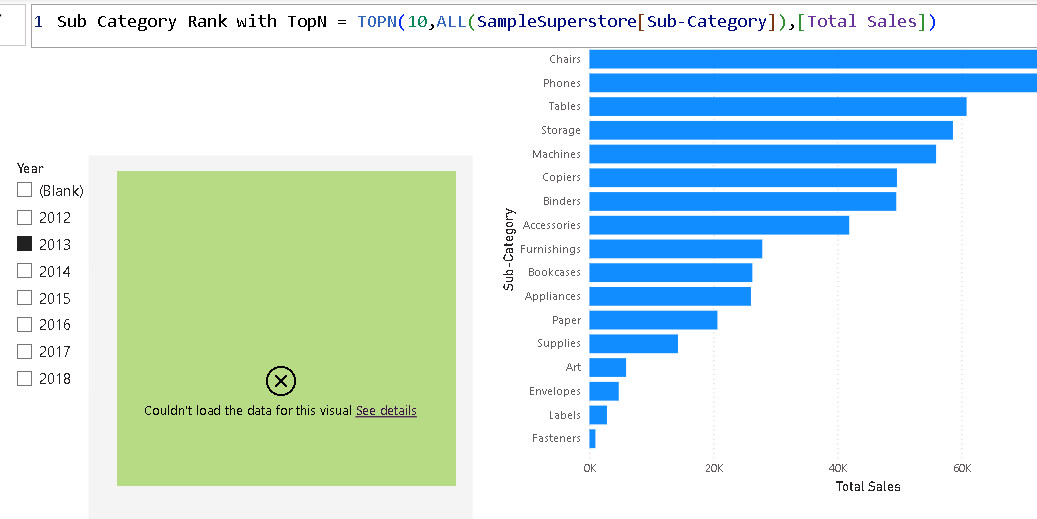Uncheck the 2013 year checkbox
The width and height of the screenshot is (1037, 519).
(25, 244)
